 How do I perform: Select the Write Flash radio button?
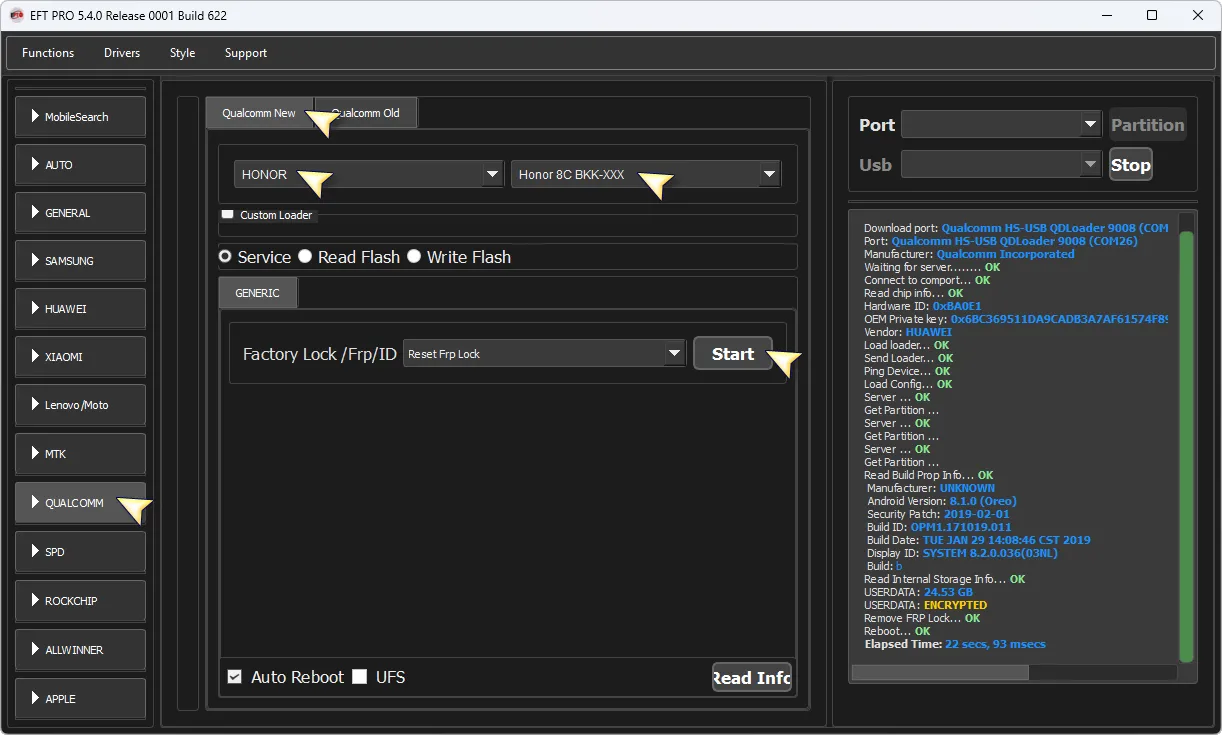click(x=414, y=257)
